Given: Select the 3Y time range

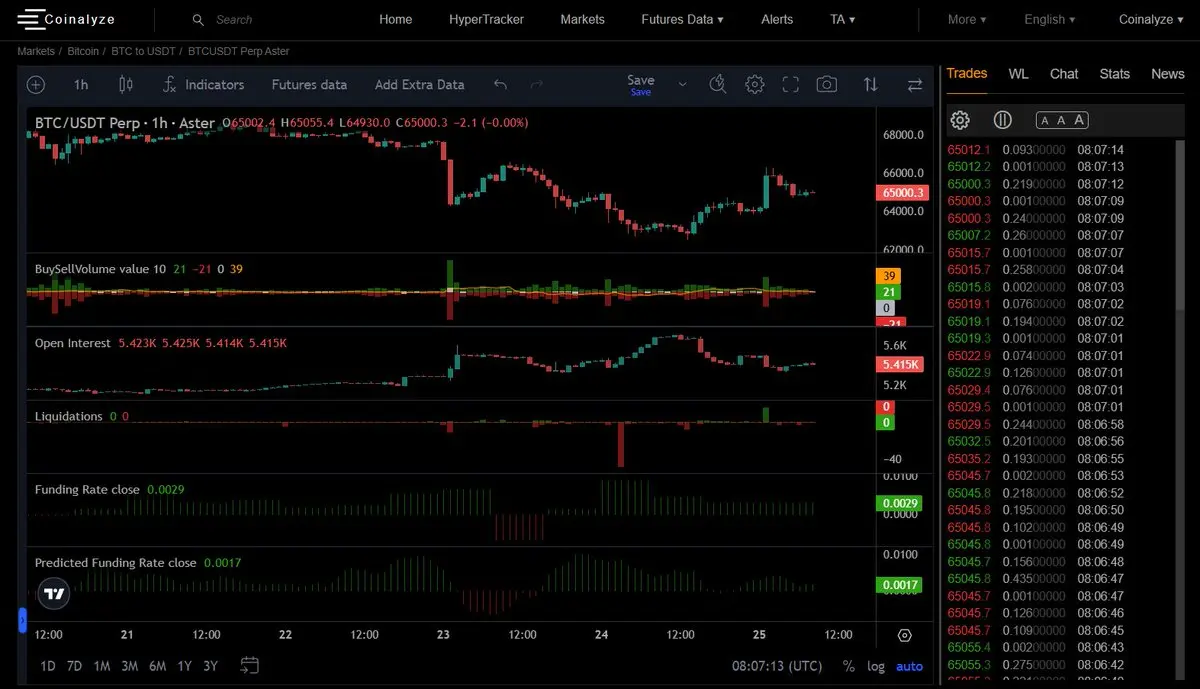Looking at the screenshot, I should (210, 666).
